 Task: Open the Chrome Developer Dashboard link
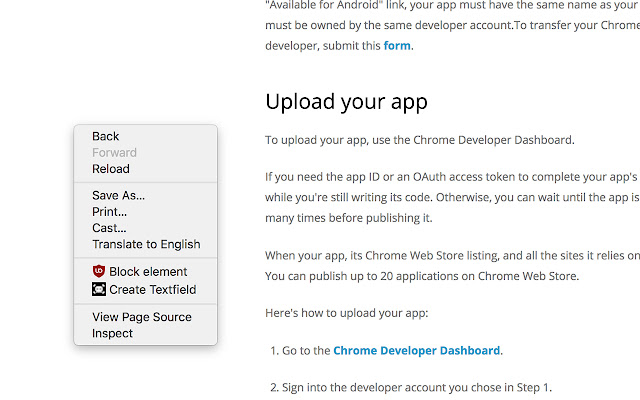(x=416, y=351)
